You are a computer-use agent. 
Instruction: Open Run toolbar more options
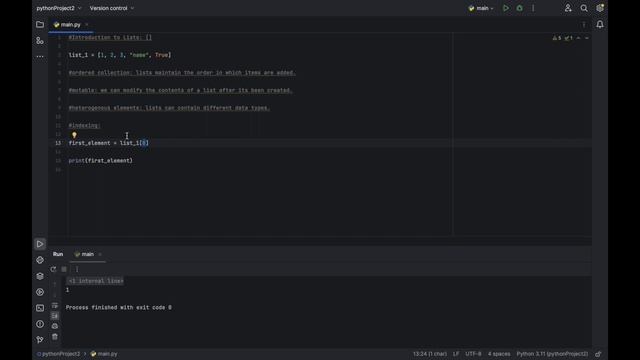77,269
